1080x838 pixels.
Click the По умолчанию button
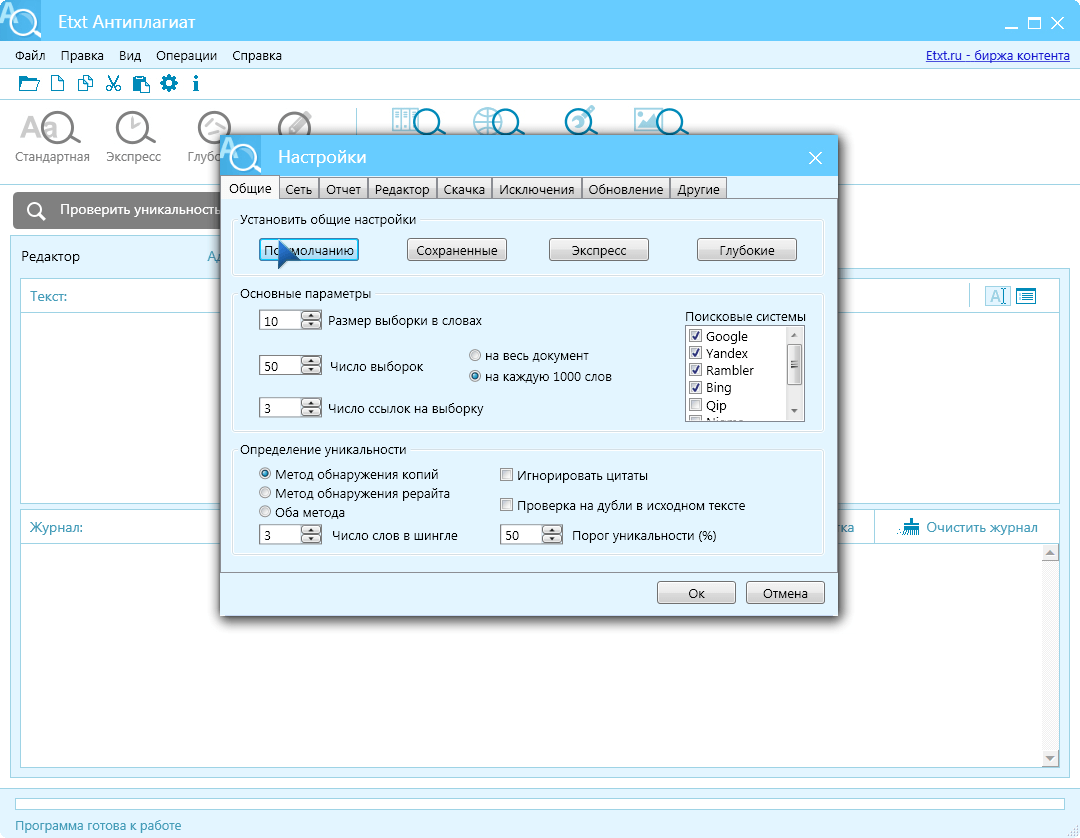tap(309, 250)
